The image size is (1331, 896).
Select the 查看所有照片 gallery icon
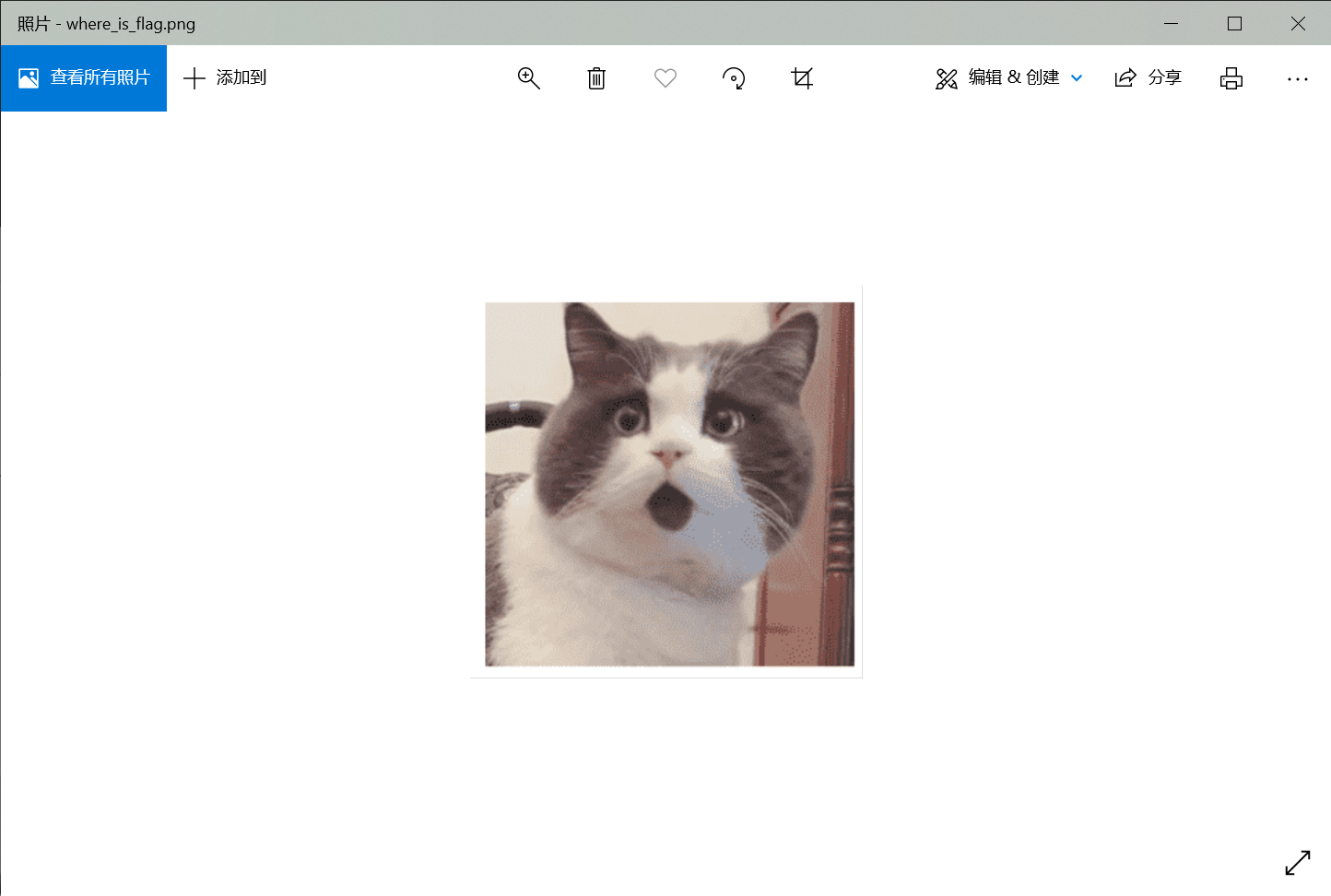(x=27, y=78)
